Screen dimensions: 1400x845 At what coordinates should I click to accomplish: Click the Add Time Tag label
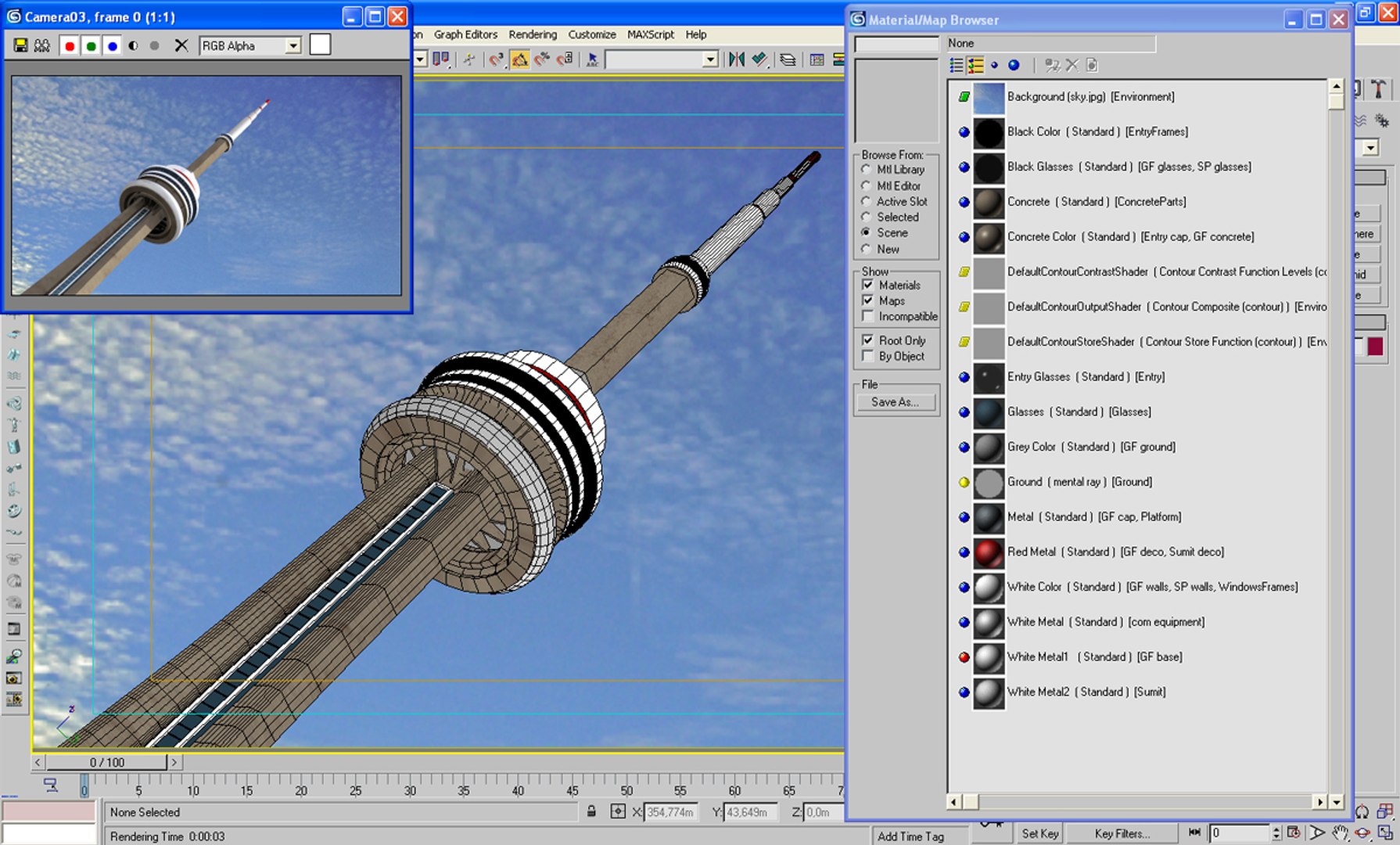tap(910, 836)
